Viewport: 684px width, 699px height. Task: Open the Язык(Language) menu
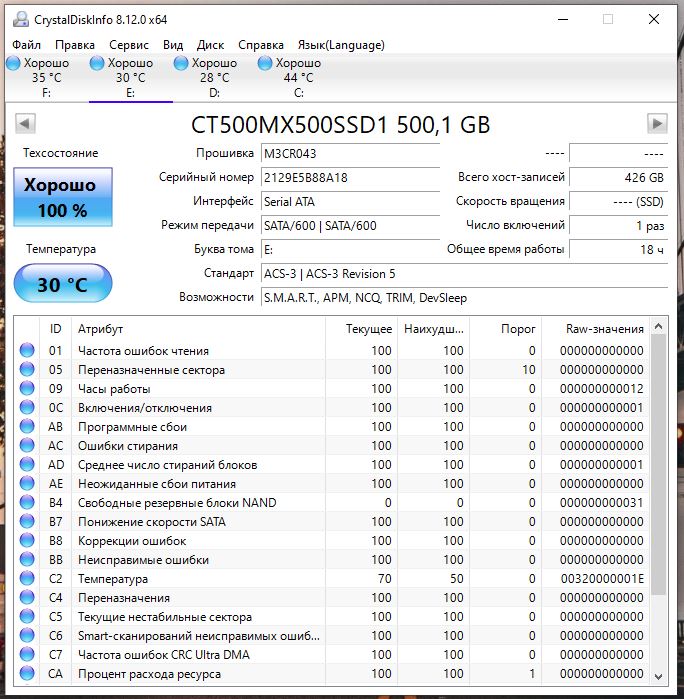click(341, 45)
